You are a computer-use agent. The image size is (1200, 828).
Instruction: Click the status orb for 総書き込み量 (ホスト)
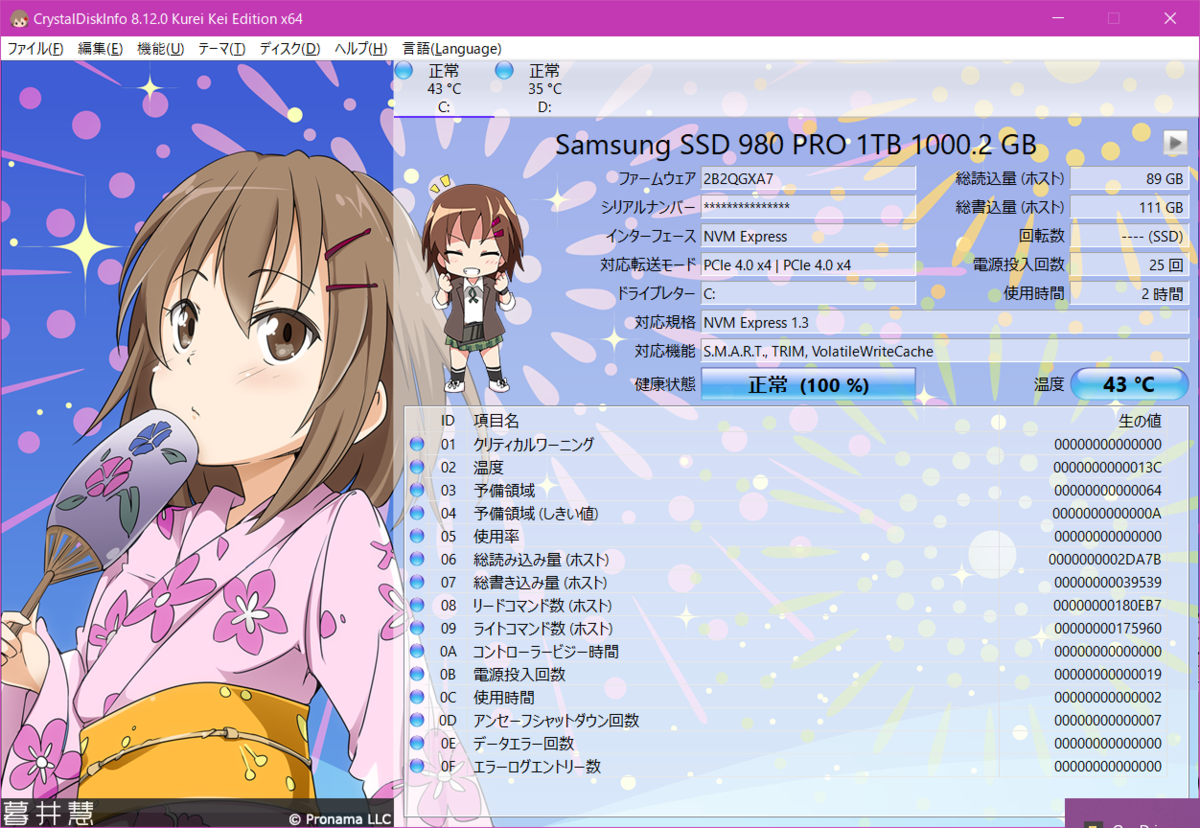417,582
